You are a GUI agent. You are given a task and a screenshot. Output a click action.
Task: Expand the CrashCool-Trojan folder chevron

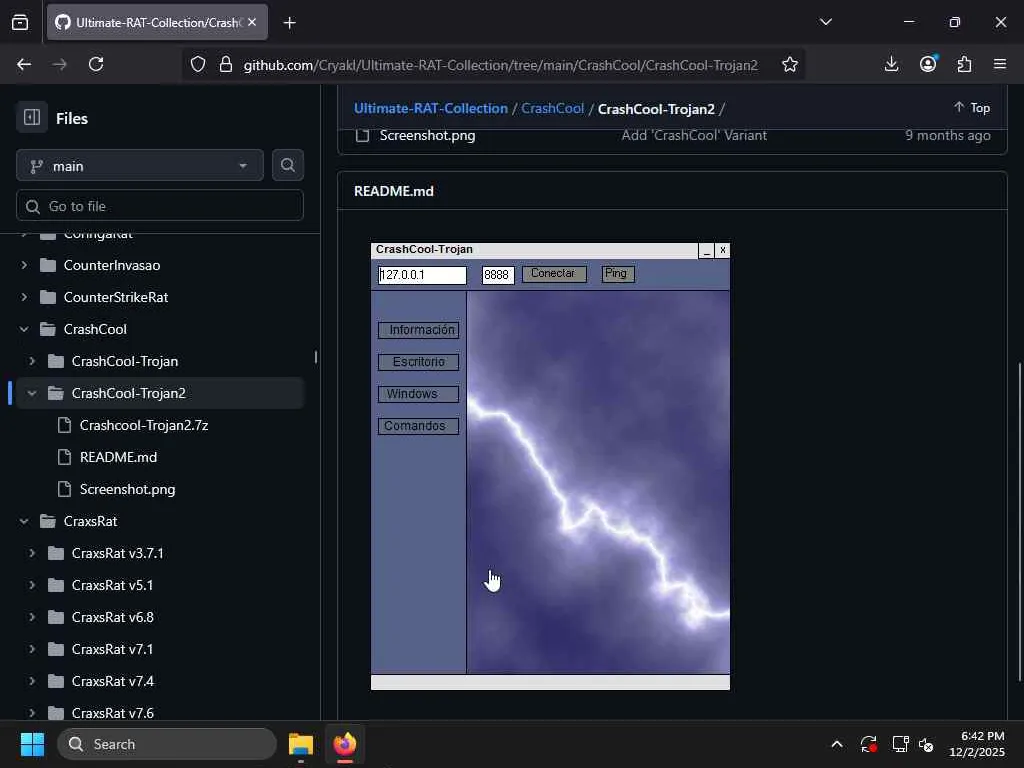(x=32, y=361)
